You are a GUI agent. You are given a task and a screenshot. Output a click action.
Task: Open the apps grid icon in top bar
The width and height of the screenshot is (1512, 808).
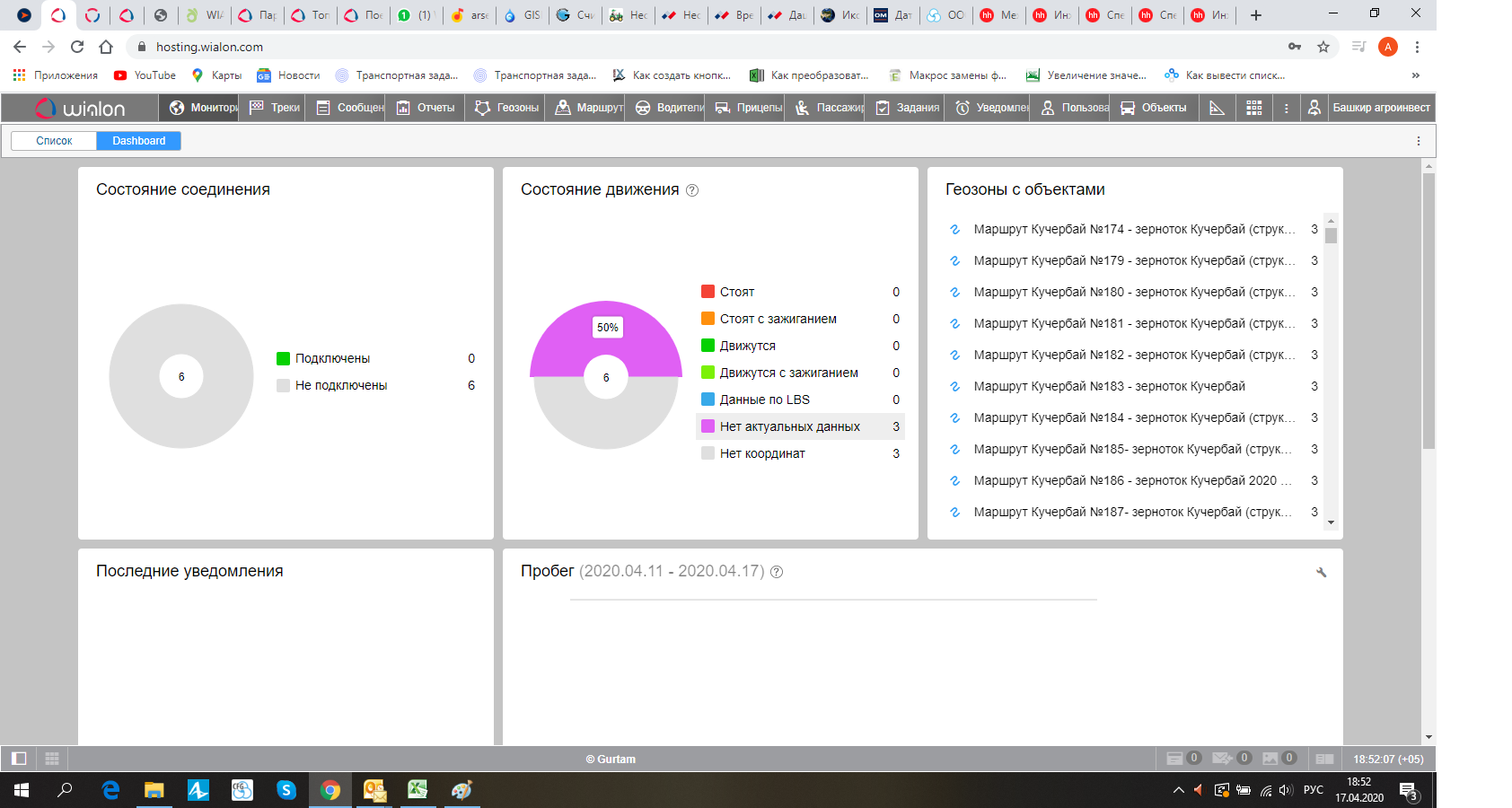coord(1254,108)
